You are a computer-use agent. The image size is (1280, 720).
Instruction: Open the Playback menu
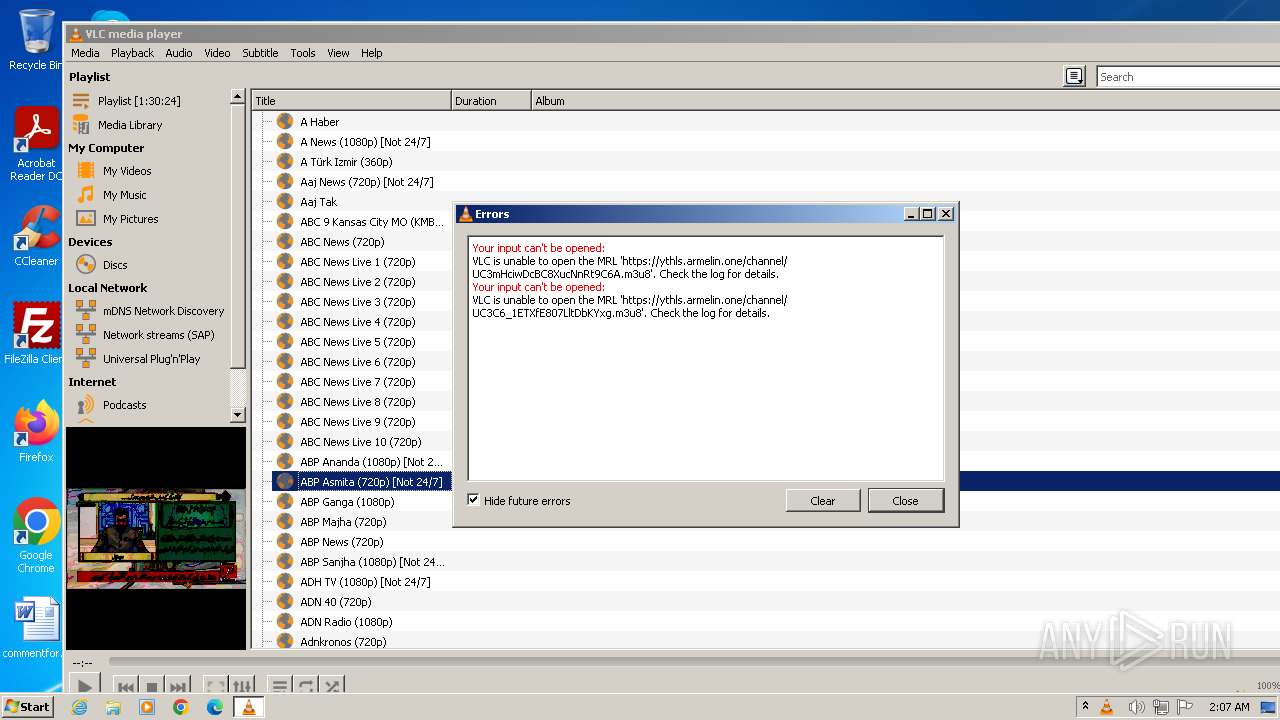coord(132,53)
